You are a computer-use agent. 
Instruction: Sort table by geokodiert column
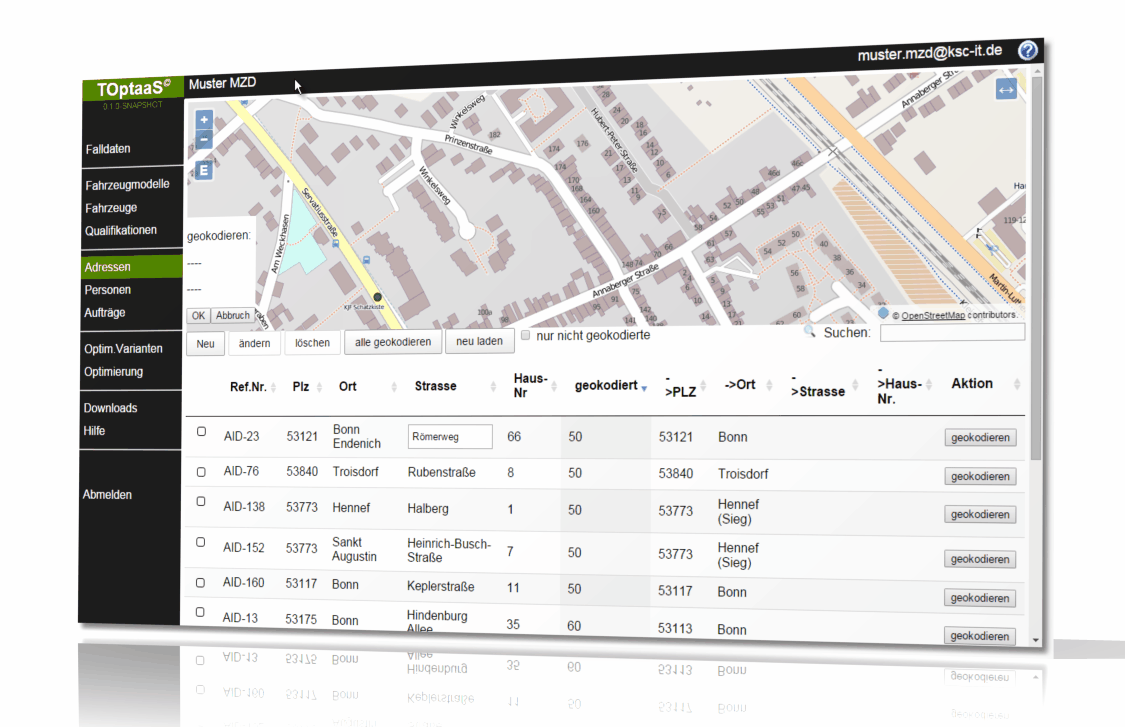(x=611, y=386)
